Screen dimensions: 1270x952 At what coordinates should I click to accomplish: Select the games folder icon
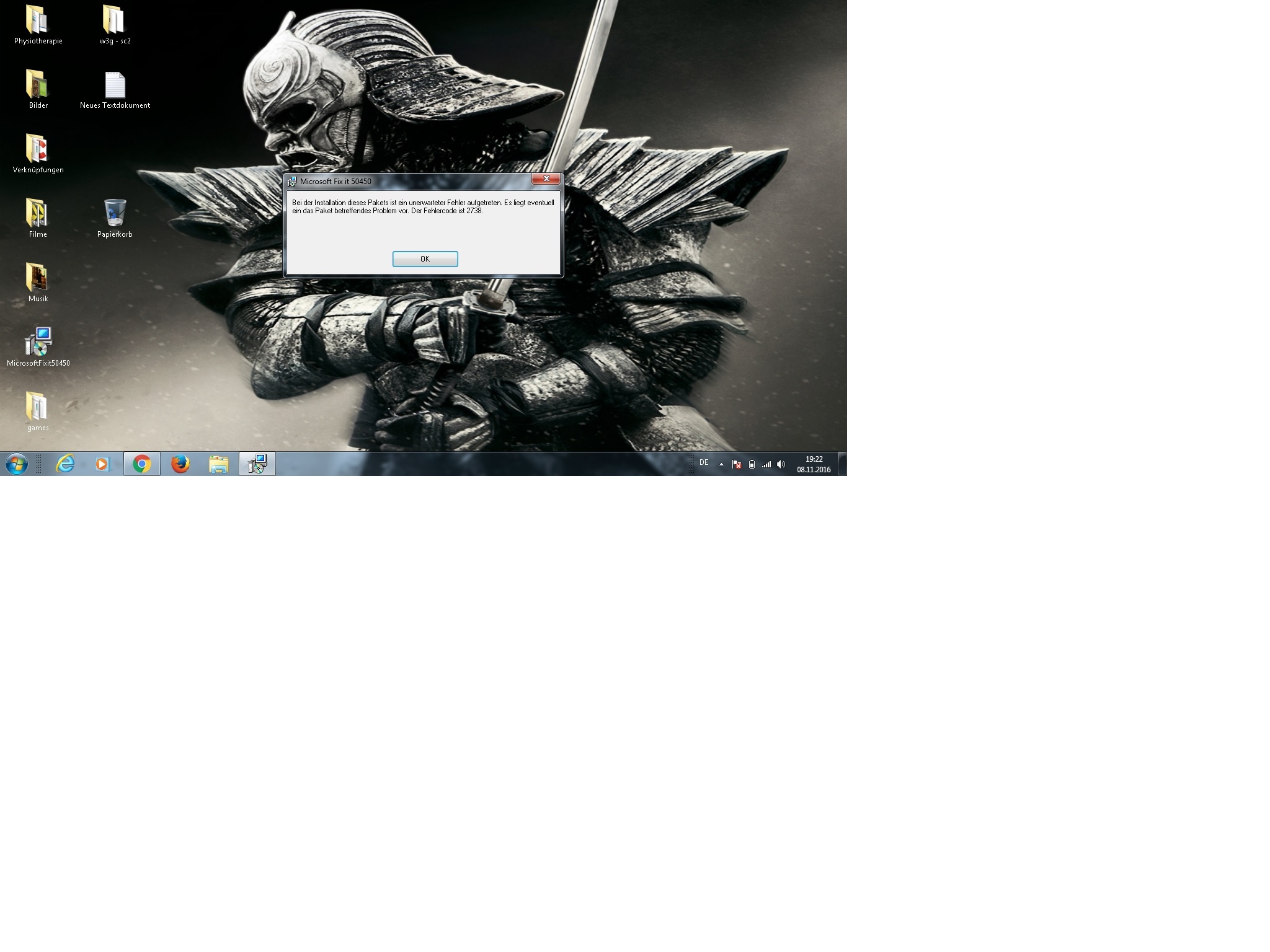38,412
